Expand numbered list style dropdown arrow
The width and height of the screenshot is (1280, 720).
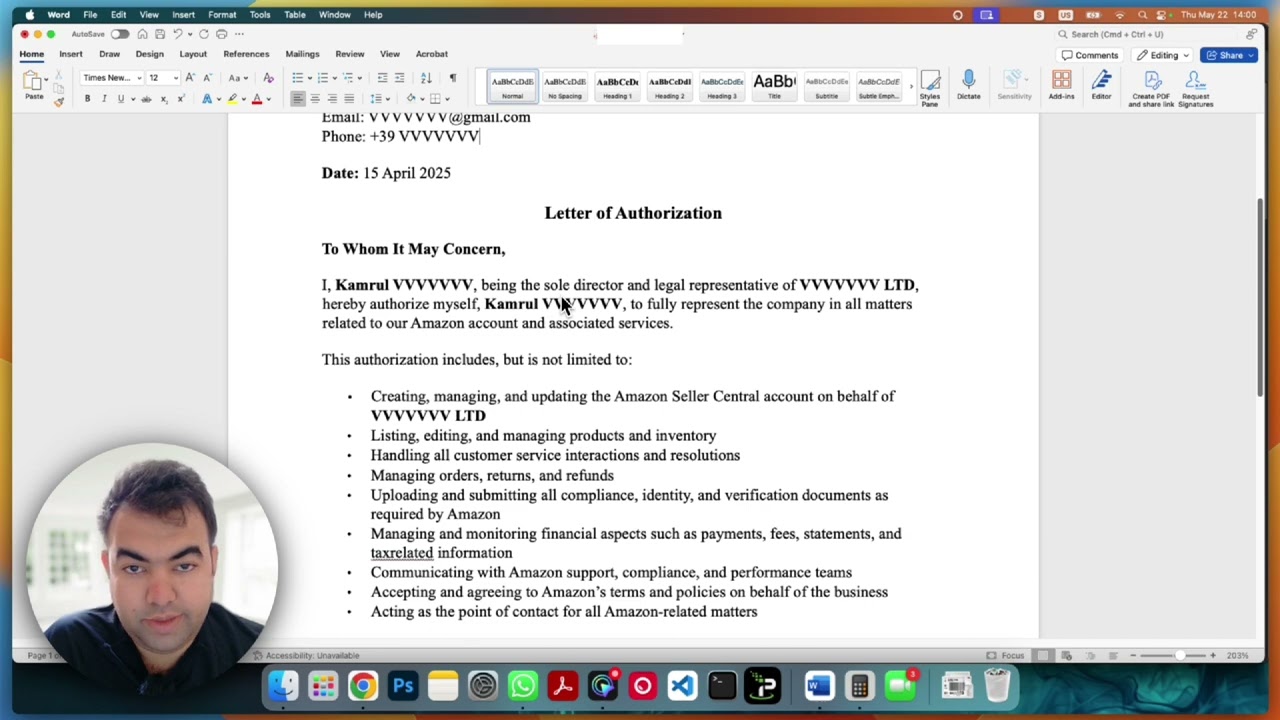tap(335, 78)
